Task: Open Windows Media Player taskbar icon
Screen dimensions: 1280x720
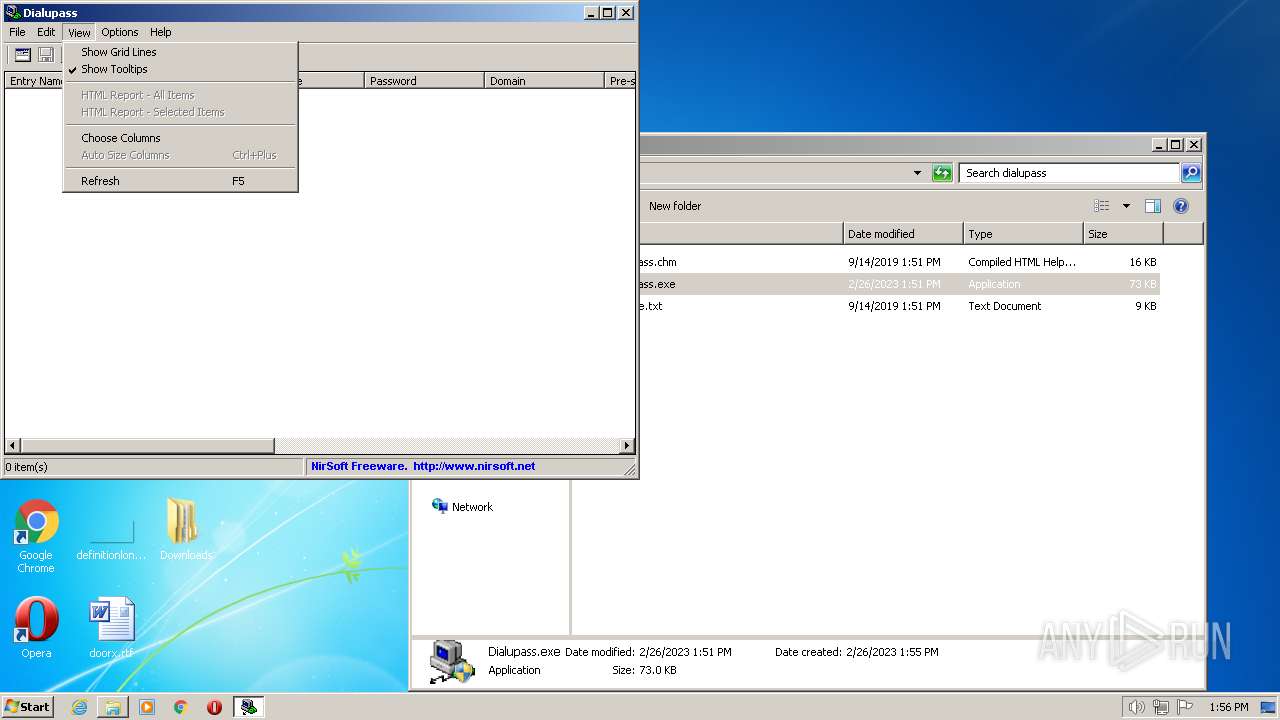Action: (x=147, y=707)
